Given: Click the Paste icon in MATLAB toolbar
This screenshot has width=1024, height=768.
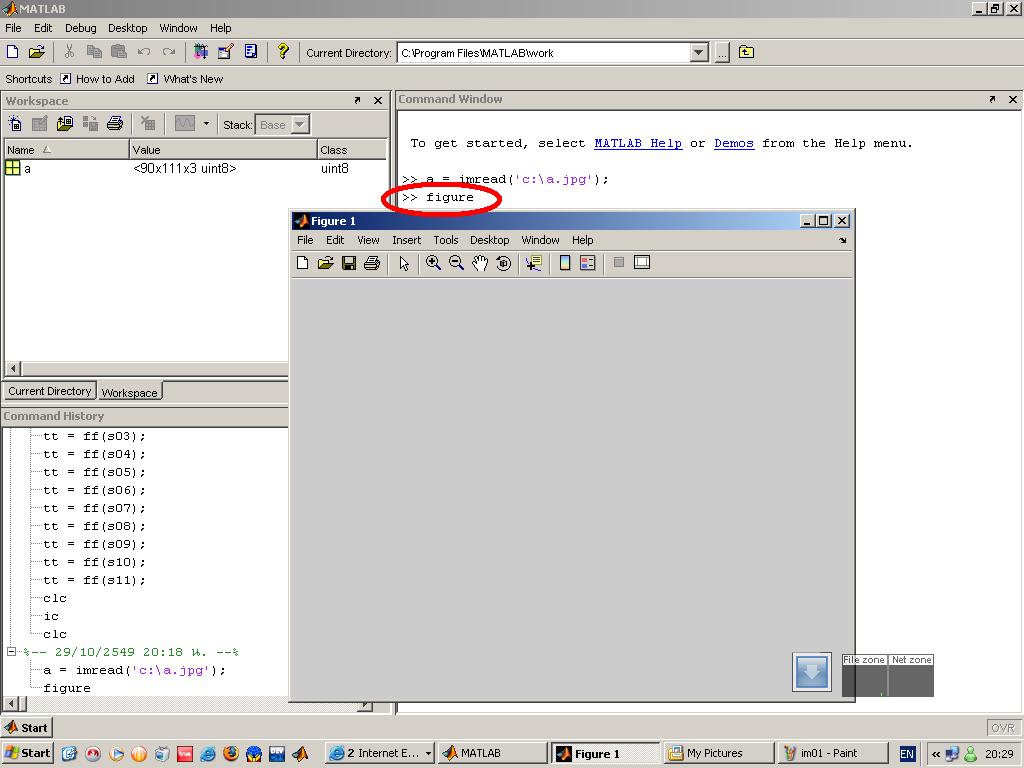Looking at the screenshot, I should [119, 52].
